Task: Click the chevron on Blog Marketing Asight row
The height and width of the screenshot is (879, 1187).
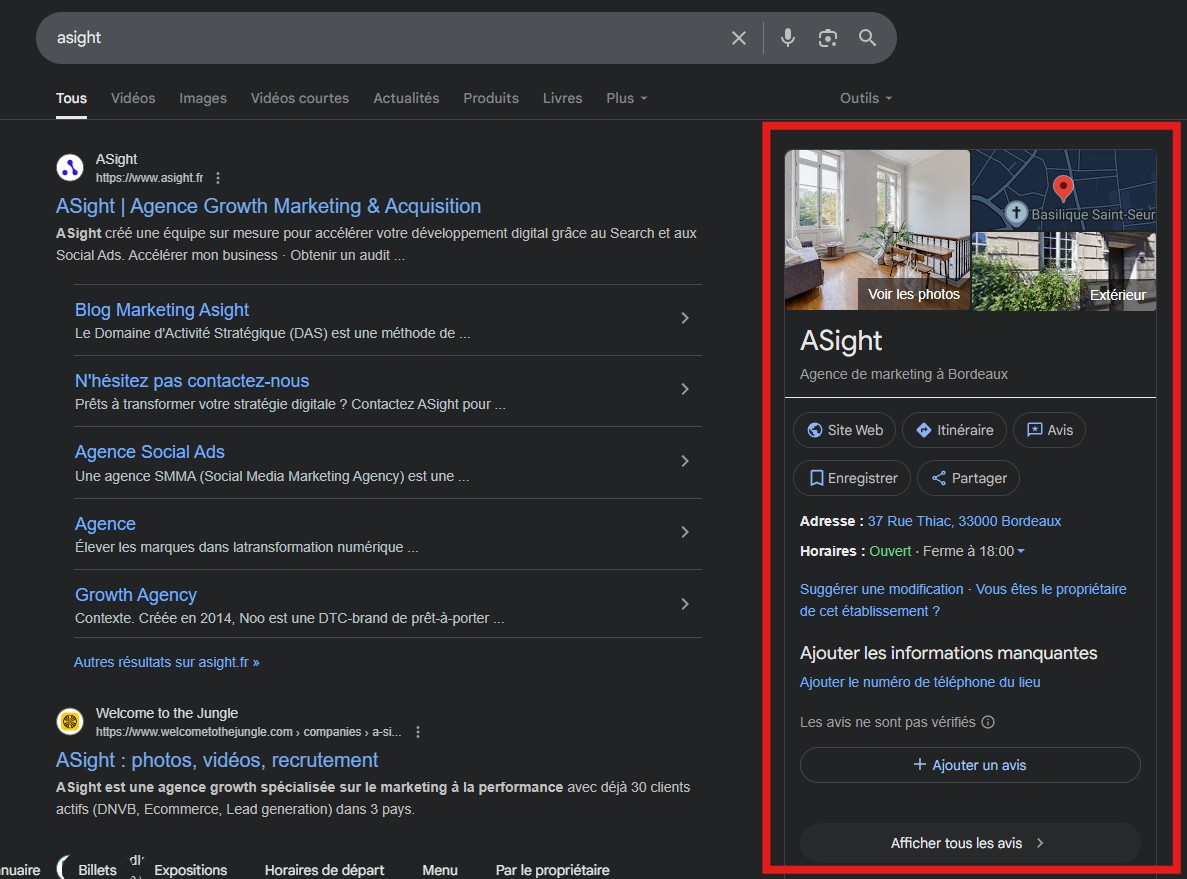Action: [684, 318]
